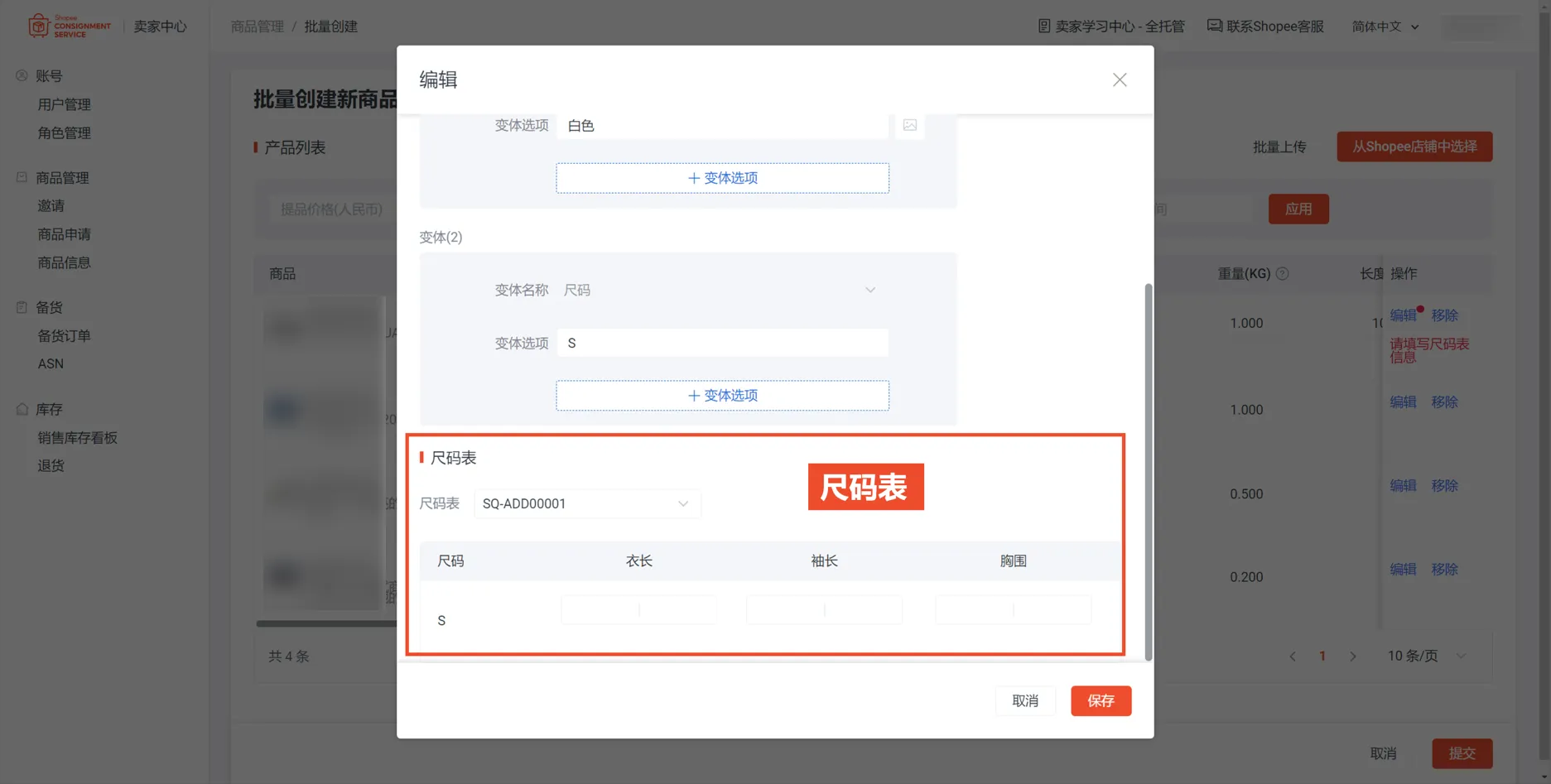Image resolution: width=1551 pixels, height=784 pixels.
Task: Expand the 简体中文 language dropdown
Action: 1383,26
